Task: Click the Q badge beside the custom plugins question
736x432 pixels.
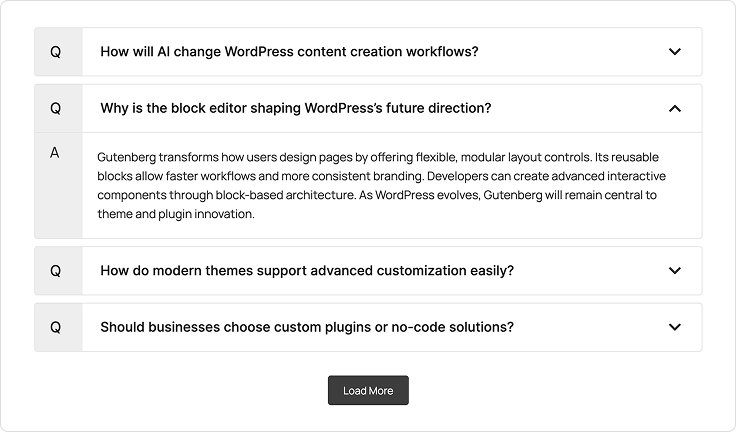Action: (x=56, y=327)
